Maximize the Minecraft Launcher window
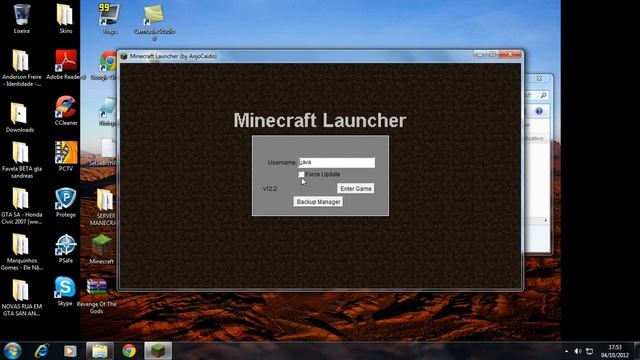The width and height of the screenshot is (640, 360). coord(493,54)
